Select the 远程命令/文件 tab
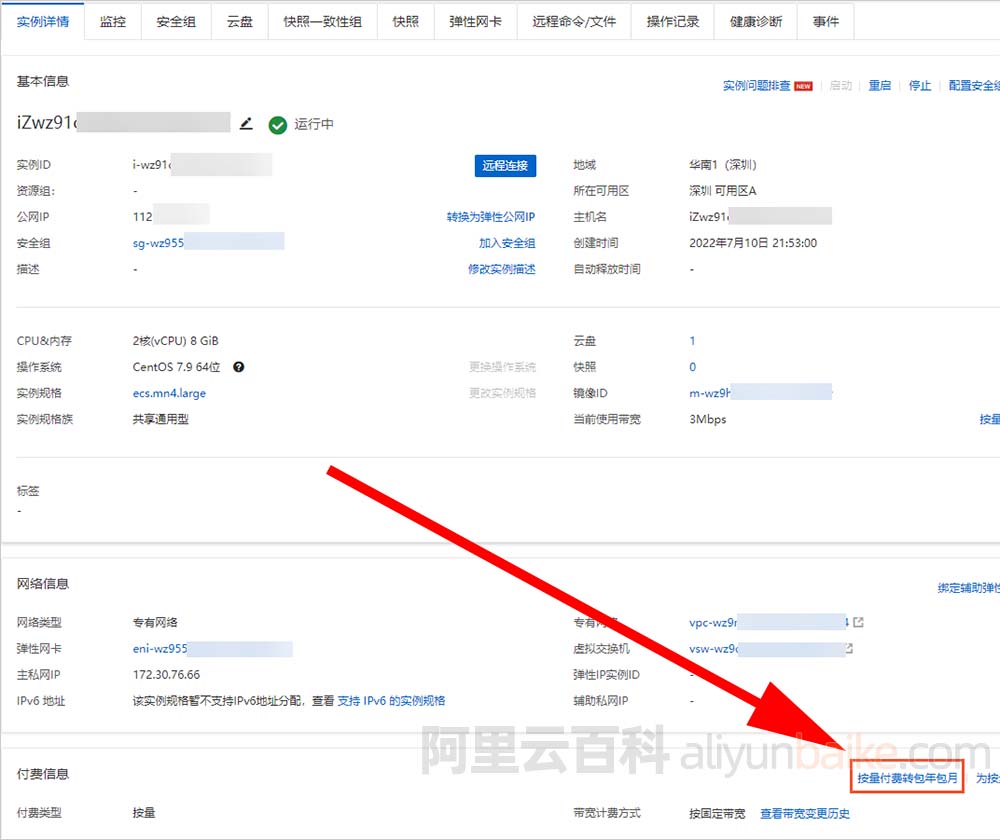This screenshot has width=1000, height=840. (574, 21)
